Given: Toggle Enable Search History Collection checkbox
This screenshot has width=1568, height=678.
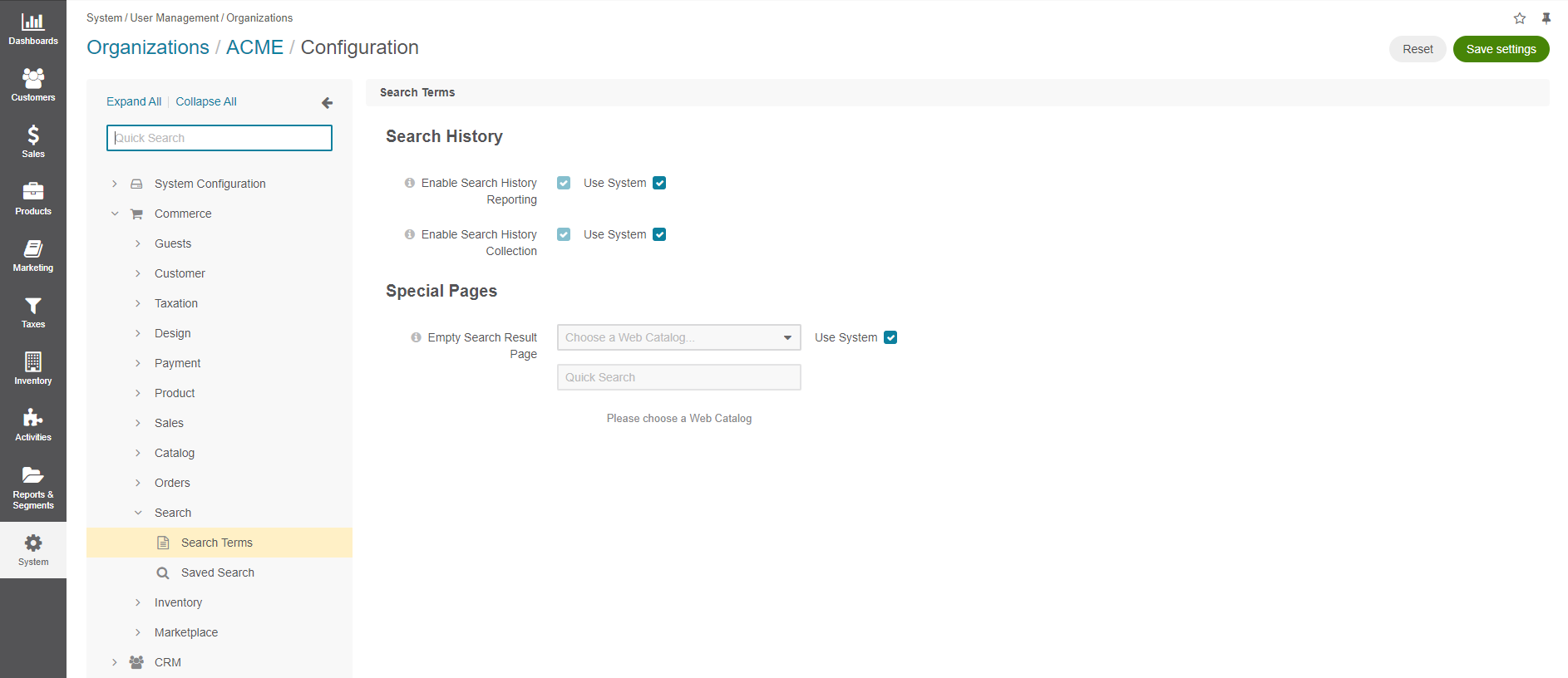Looking at the screenshot, I should (x=564, y=234).
